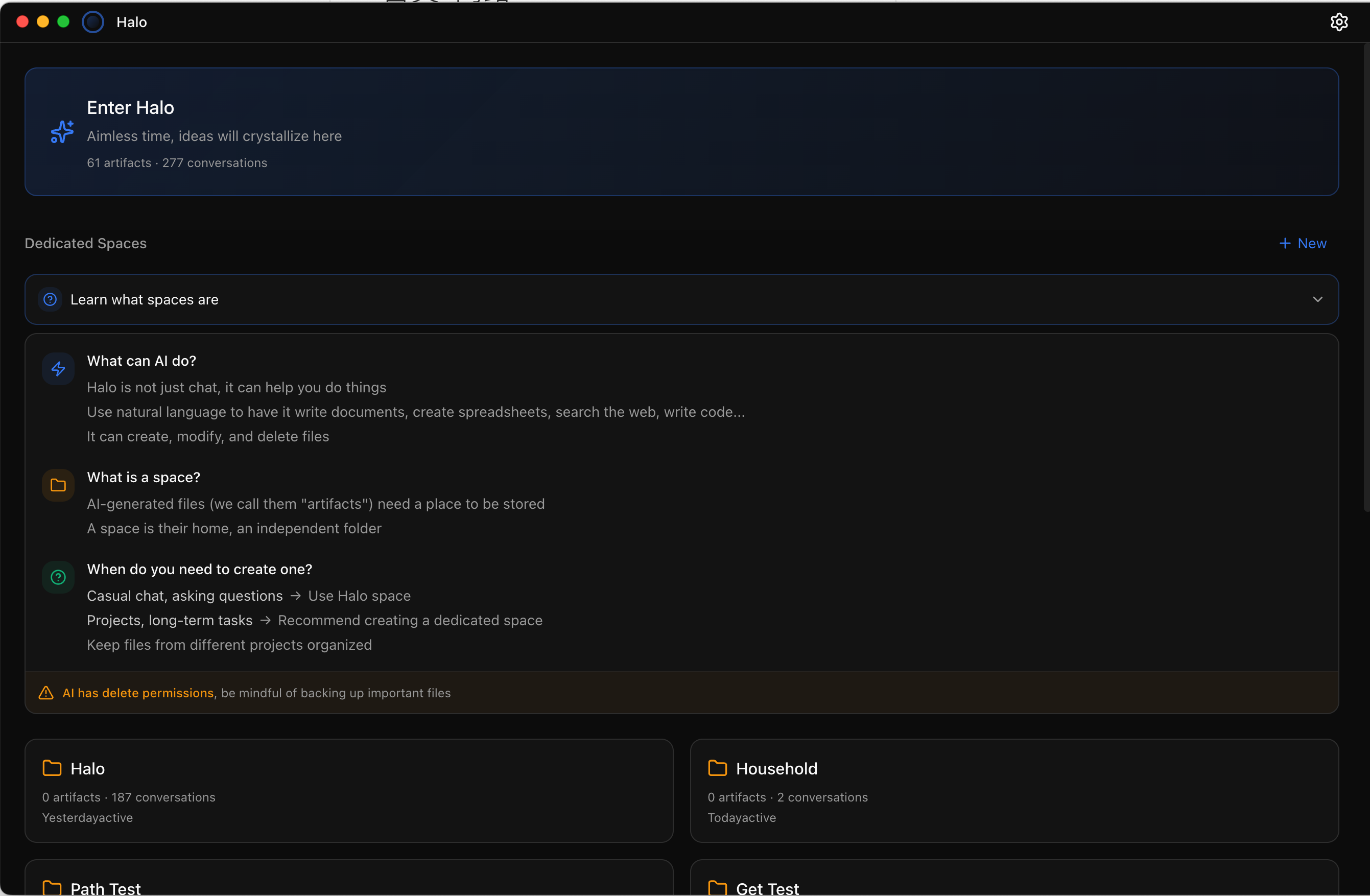Click the Yesterdayactive label on Halo card
The height and width of the screenshot is (896, 1370).
coord(87,818)
